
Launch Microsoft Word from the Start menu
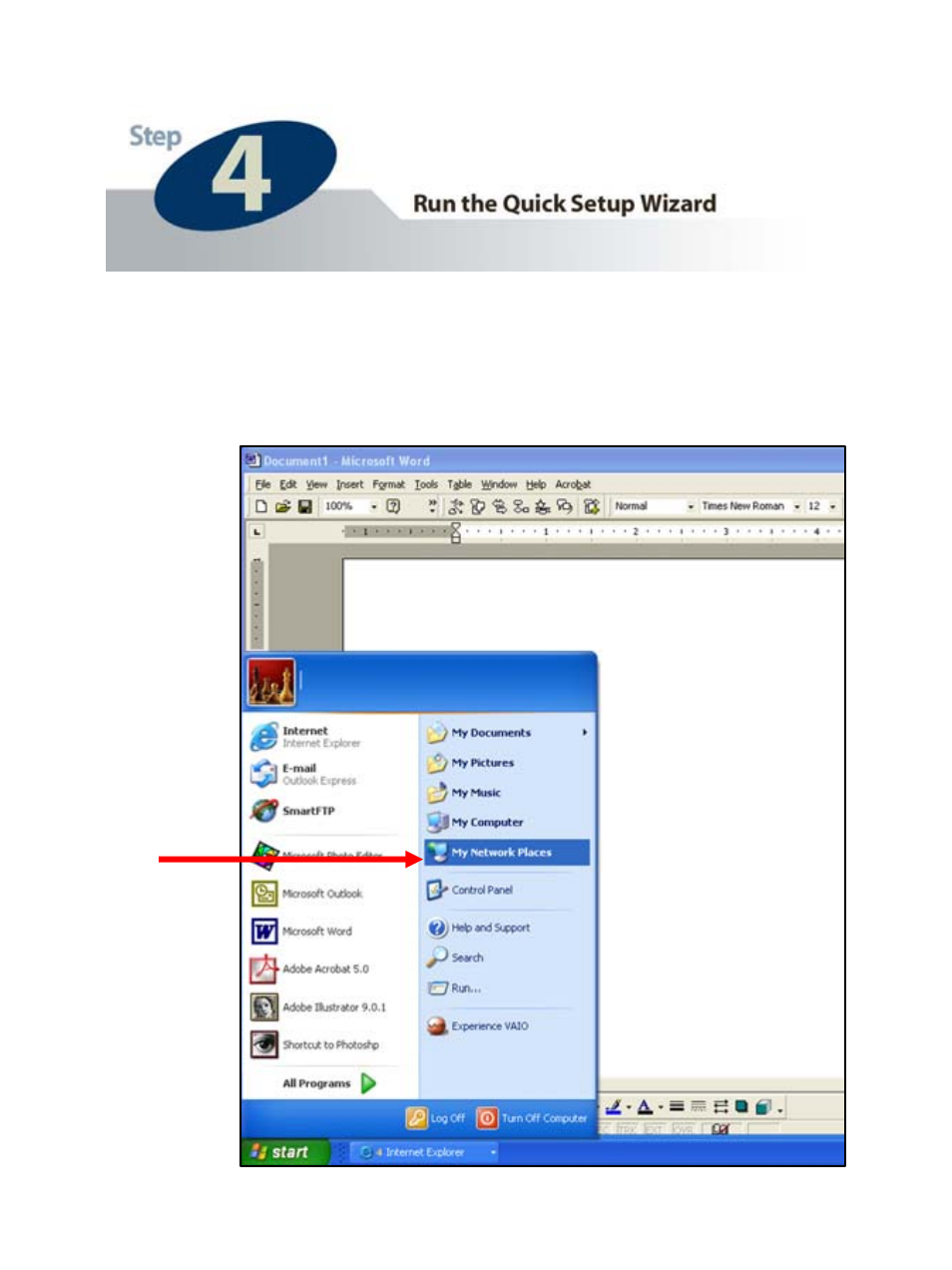(x=301, y=932)
